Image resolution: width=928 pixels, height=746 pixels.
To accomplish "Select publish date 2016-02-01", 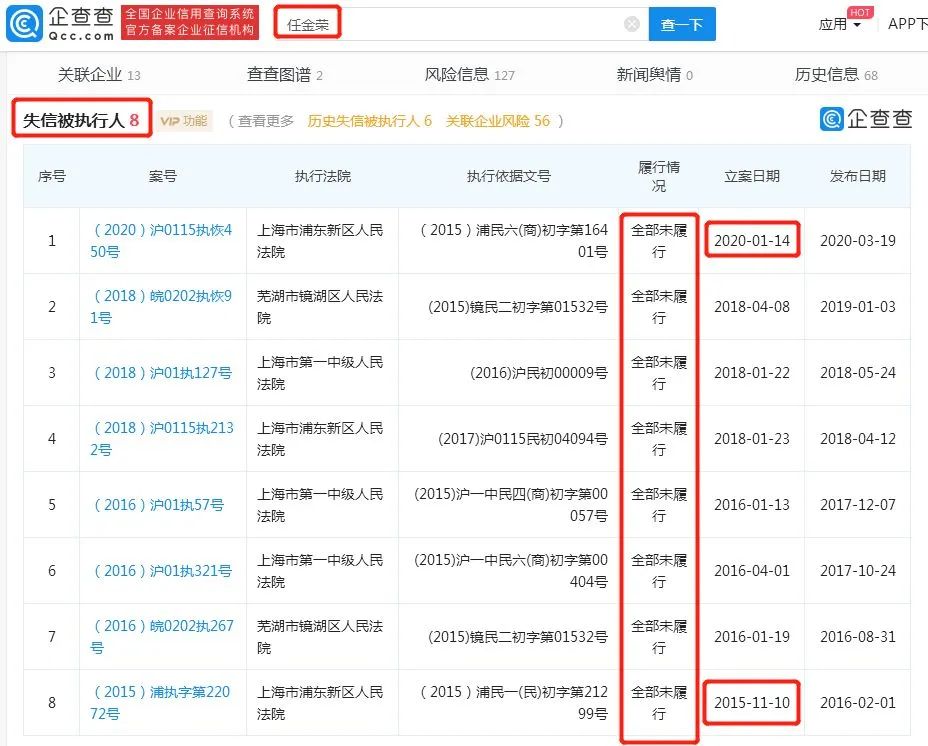I will coord(858,703).
